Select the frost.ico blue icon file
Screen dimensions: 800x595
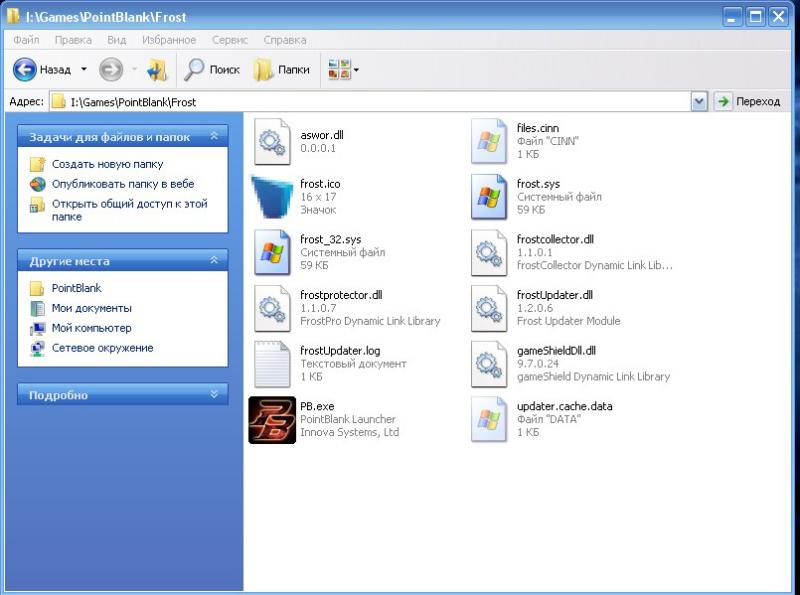coord(272,197)
